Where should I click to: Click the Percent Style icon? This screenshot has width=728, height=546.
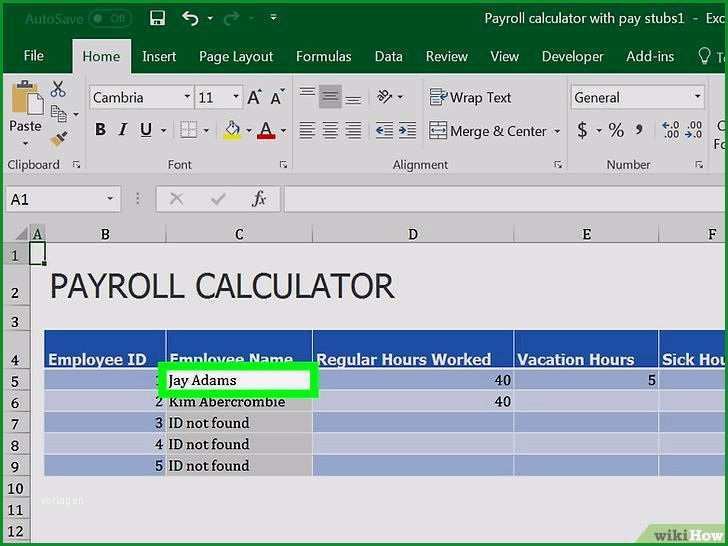pos(616,130)
